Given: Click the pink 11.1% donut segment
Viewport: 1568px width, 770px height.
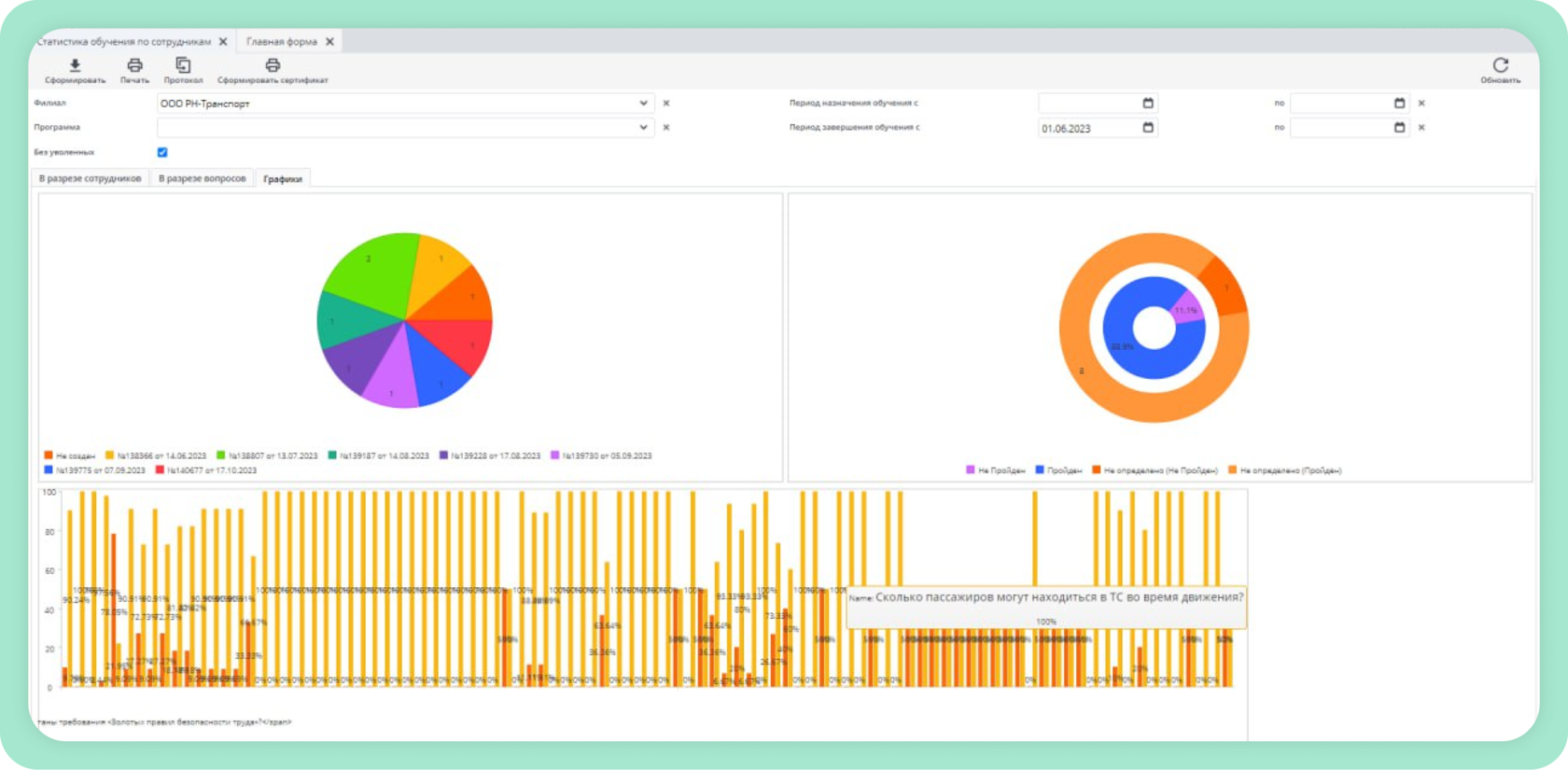Looking at the screenshot, I should point(1185,308).
